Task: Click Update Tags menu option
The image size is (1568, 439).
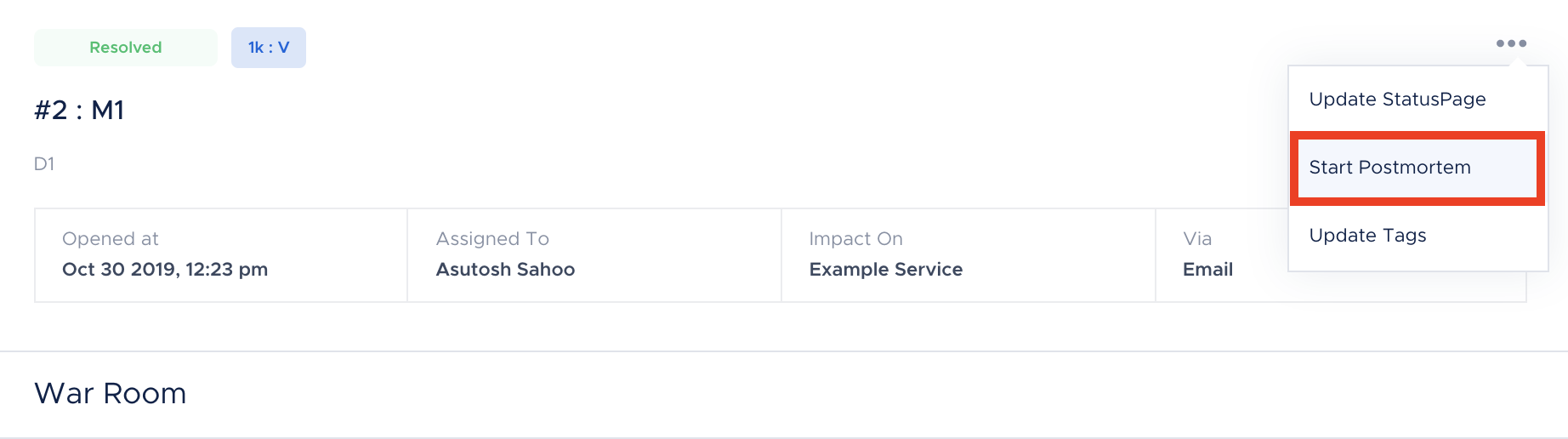Action: 1367,236
